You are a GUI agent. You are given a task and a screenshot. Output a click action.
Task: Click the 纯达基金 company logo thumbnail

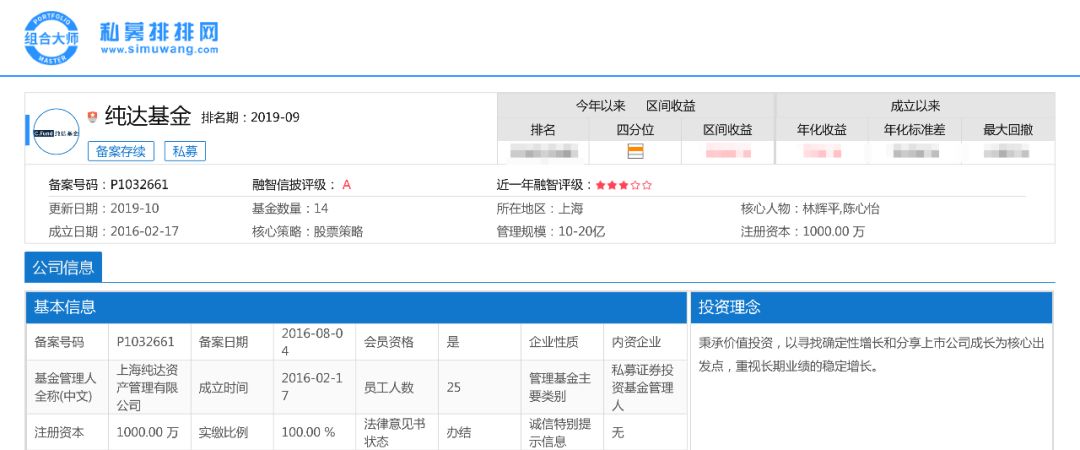56,132
